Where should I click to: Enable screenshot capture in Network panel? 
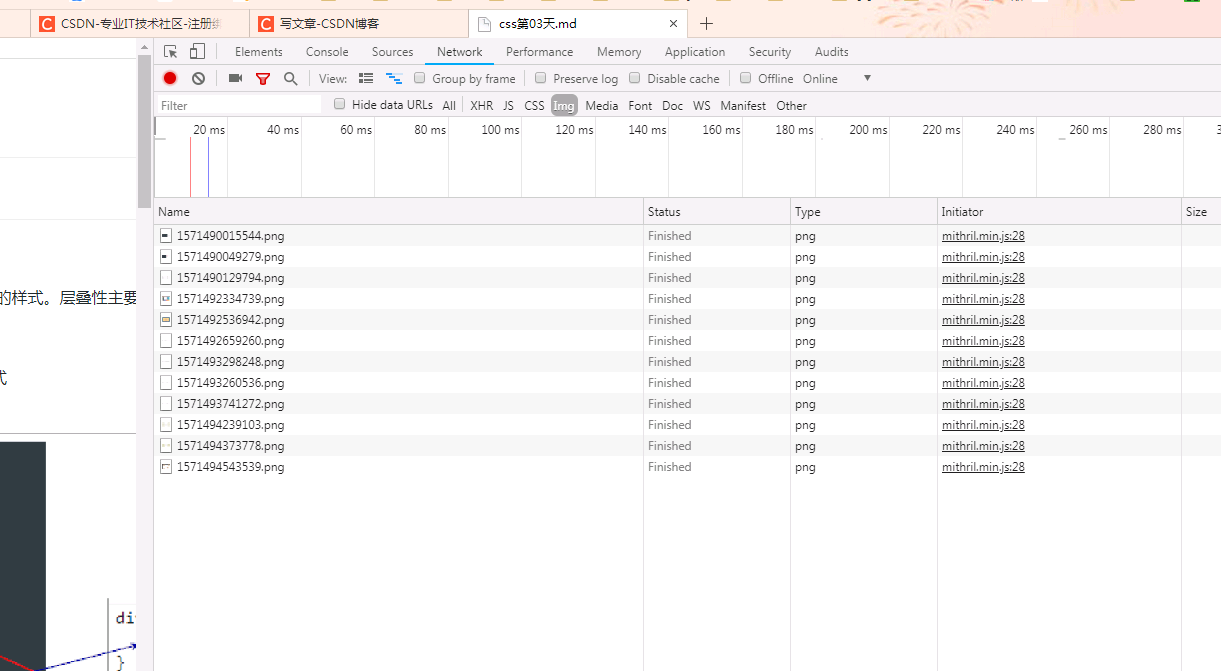coord(234,78)
